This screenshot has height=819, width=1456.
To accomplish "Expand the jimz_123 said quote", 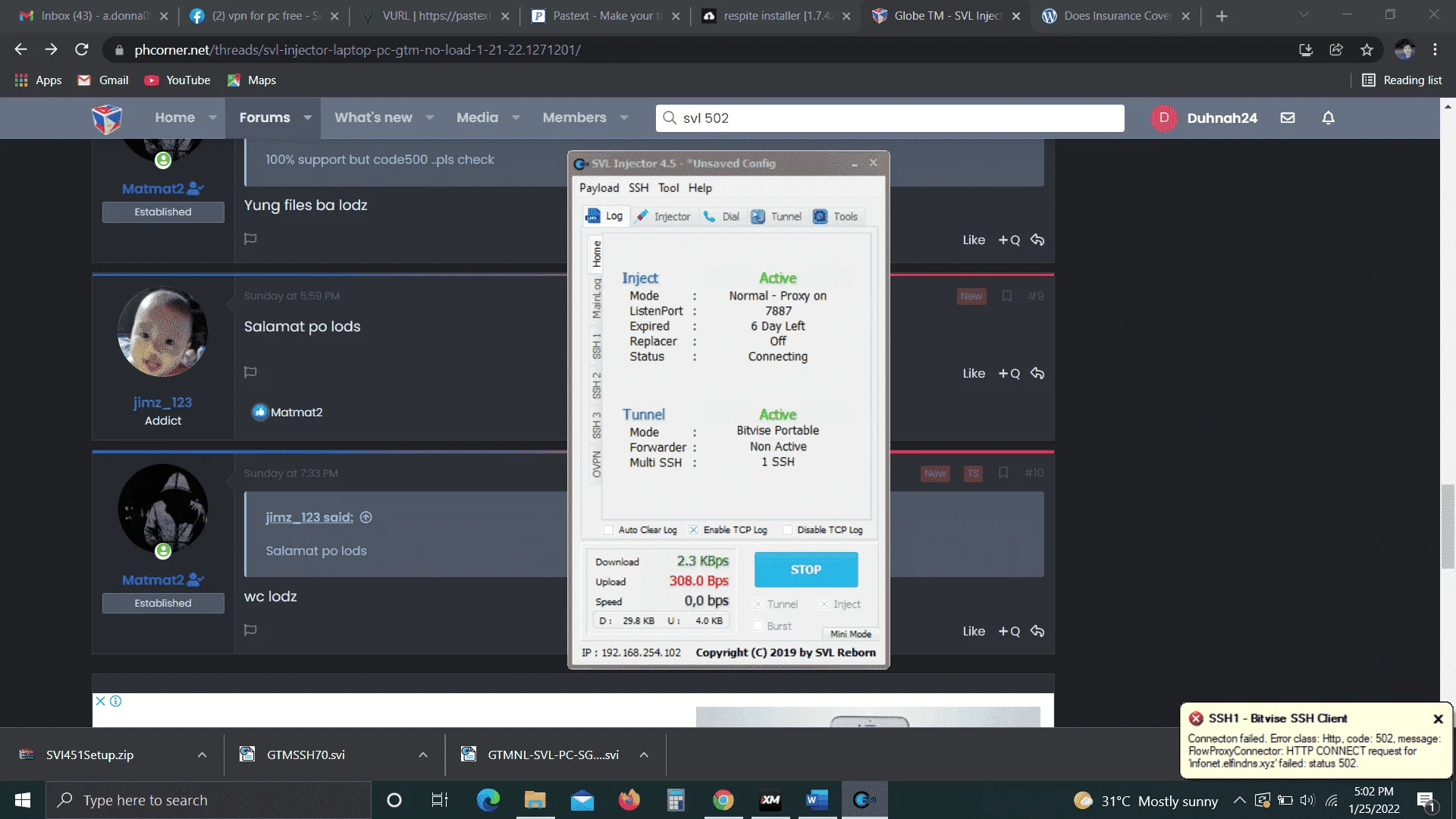I will (366, 517).
